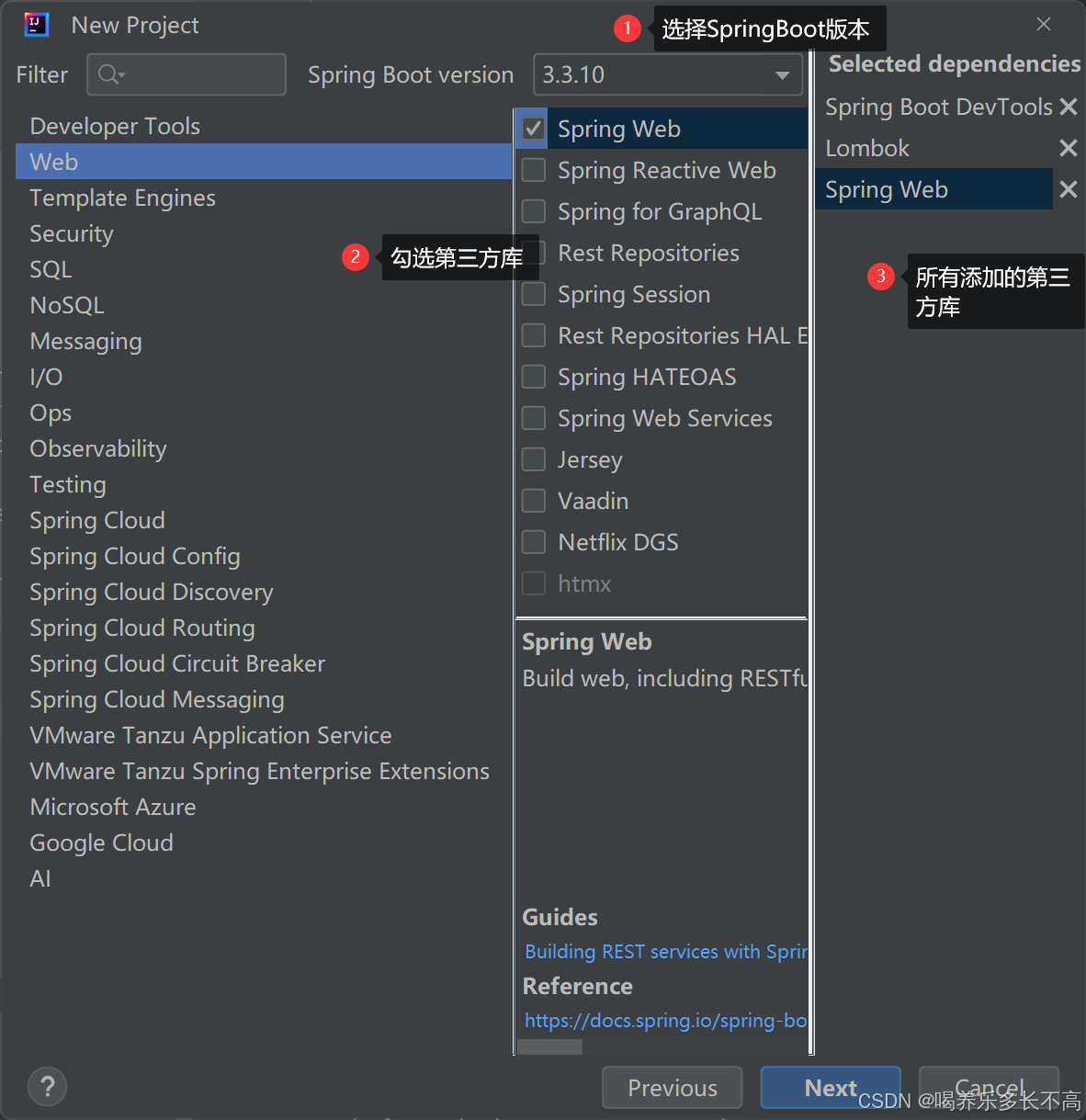1086x1120 pixels.
Task: Select the AI category
Action: pos(264,878)
